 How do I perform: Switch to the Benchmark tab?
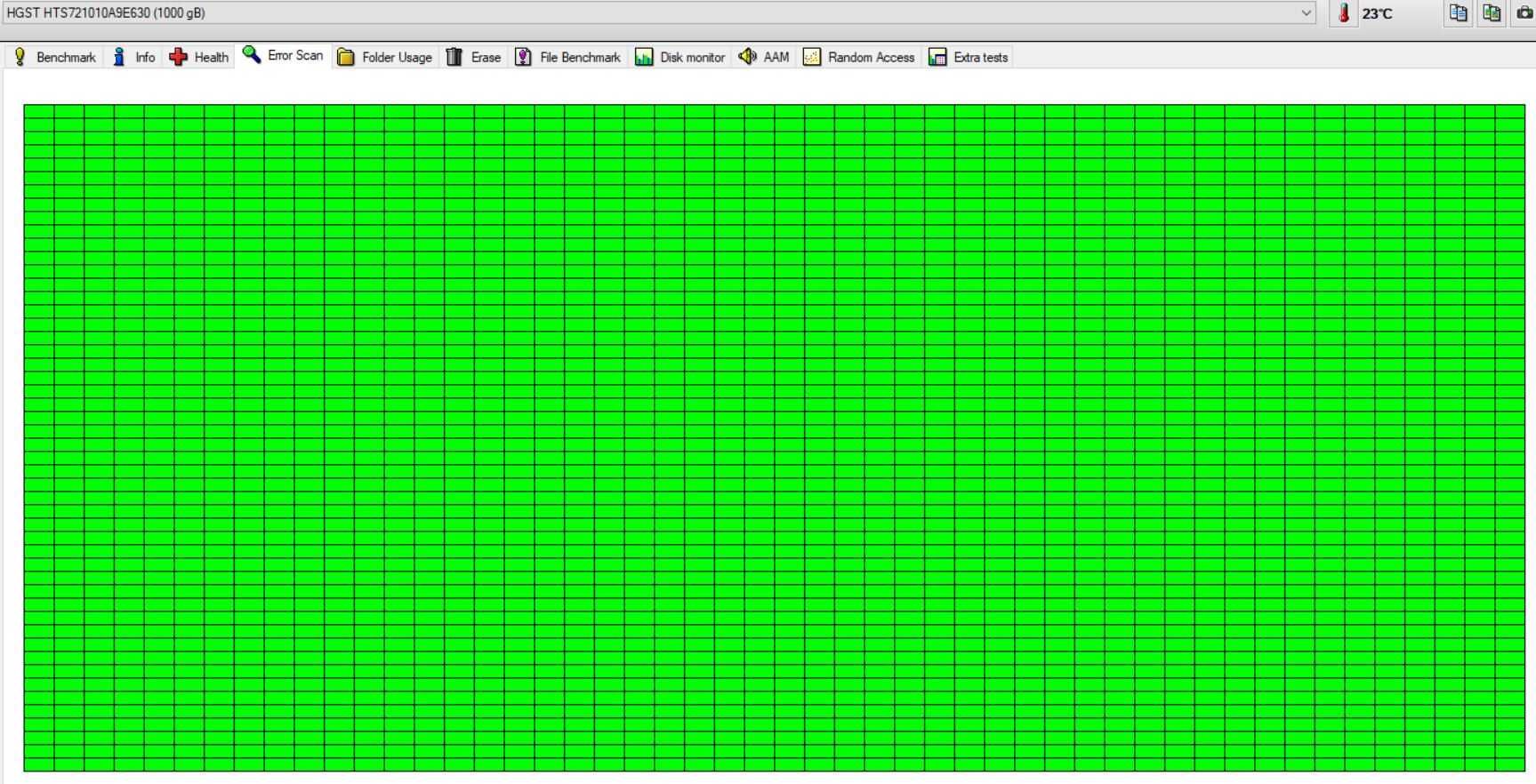pos(55,57)
